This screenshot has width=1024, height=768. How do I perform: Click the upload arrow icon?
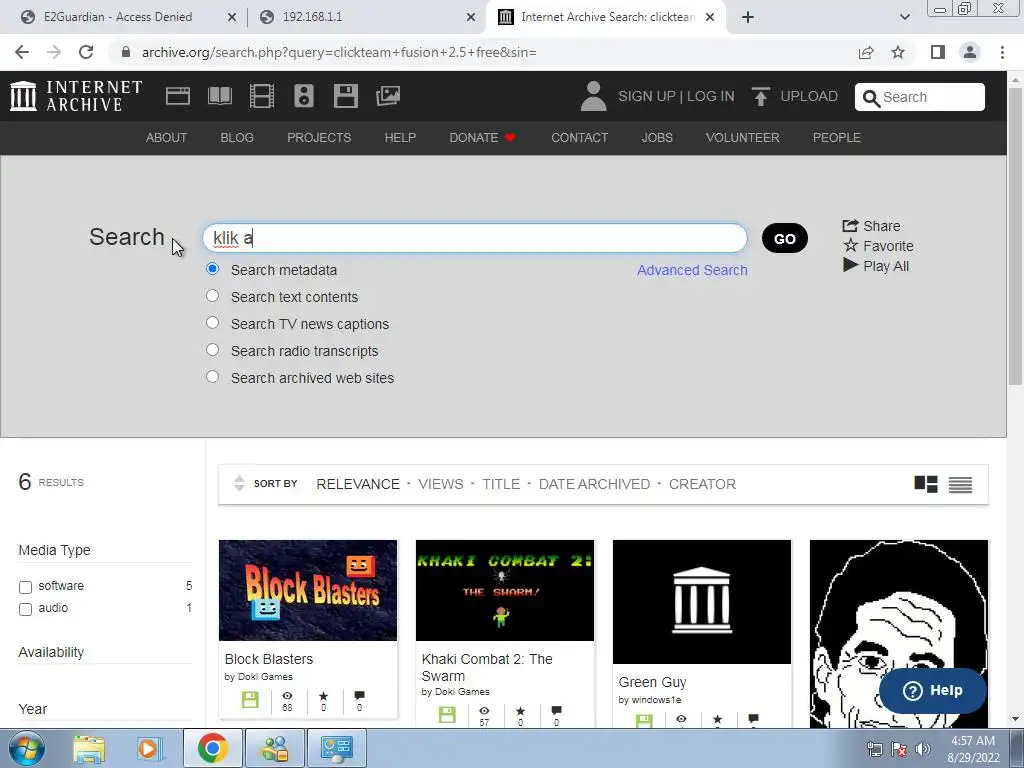[760, 97]
